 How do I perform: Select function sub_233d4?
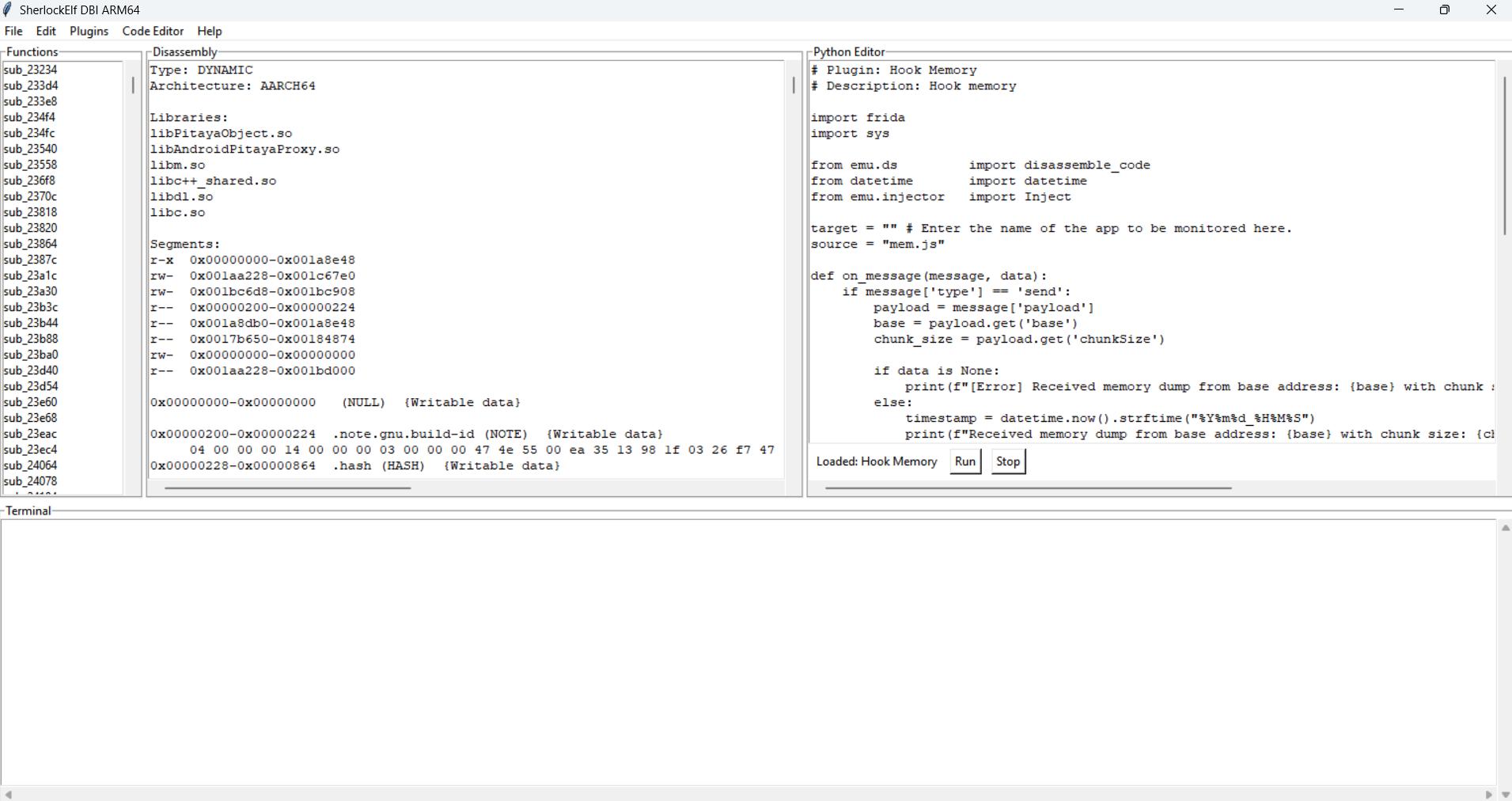click(x=31, y=85)
